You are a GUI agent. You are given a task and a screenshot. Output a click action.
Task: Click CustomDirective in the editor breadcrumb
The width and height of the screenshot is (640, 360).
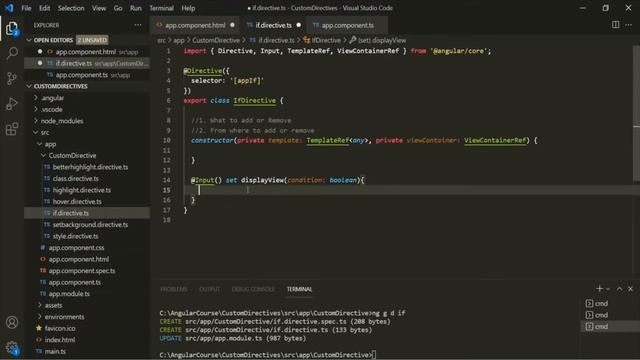click(x=216, y=40)
